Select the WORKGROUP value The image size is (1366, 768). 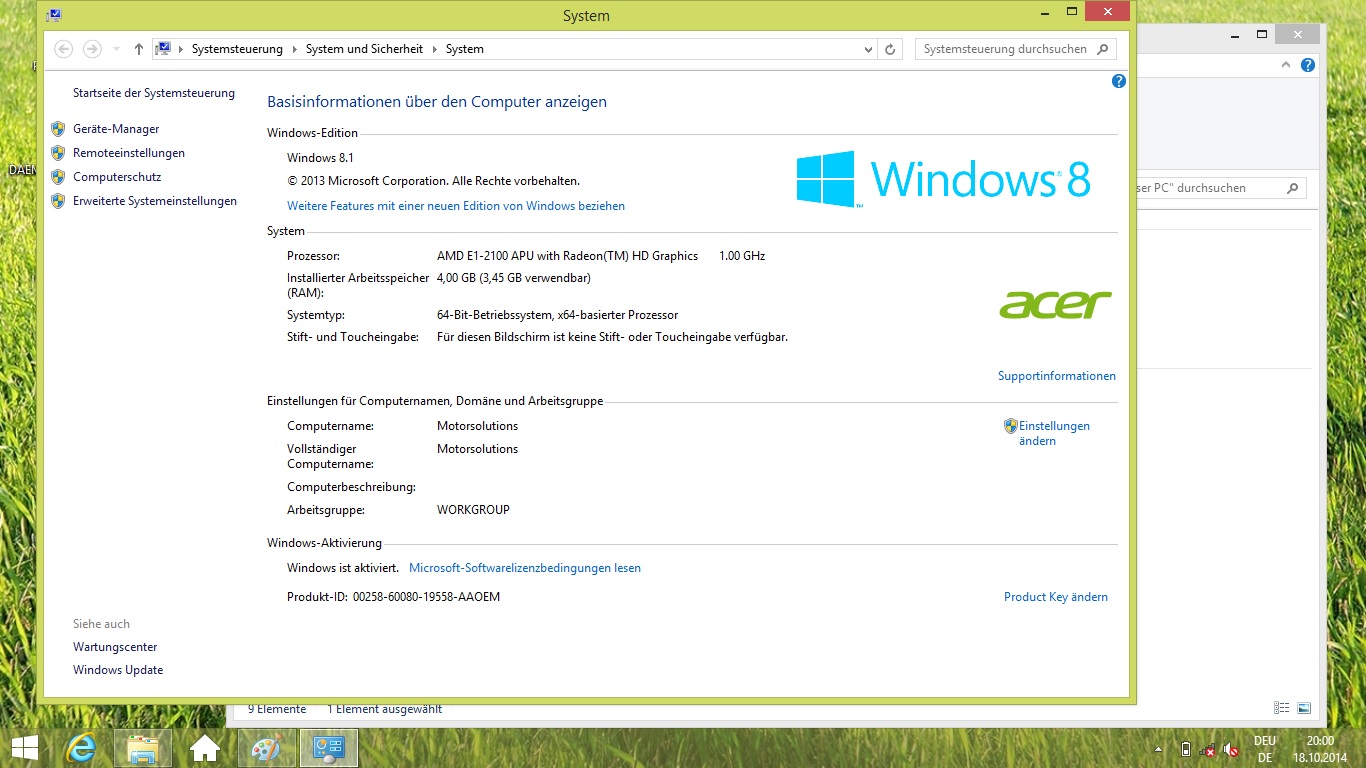[473, 510]
